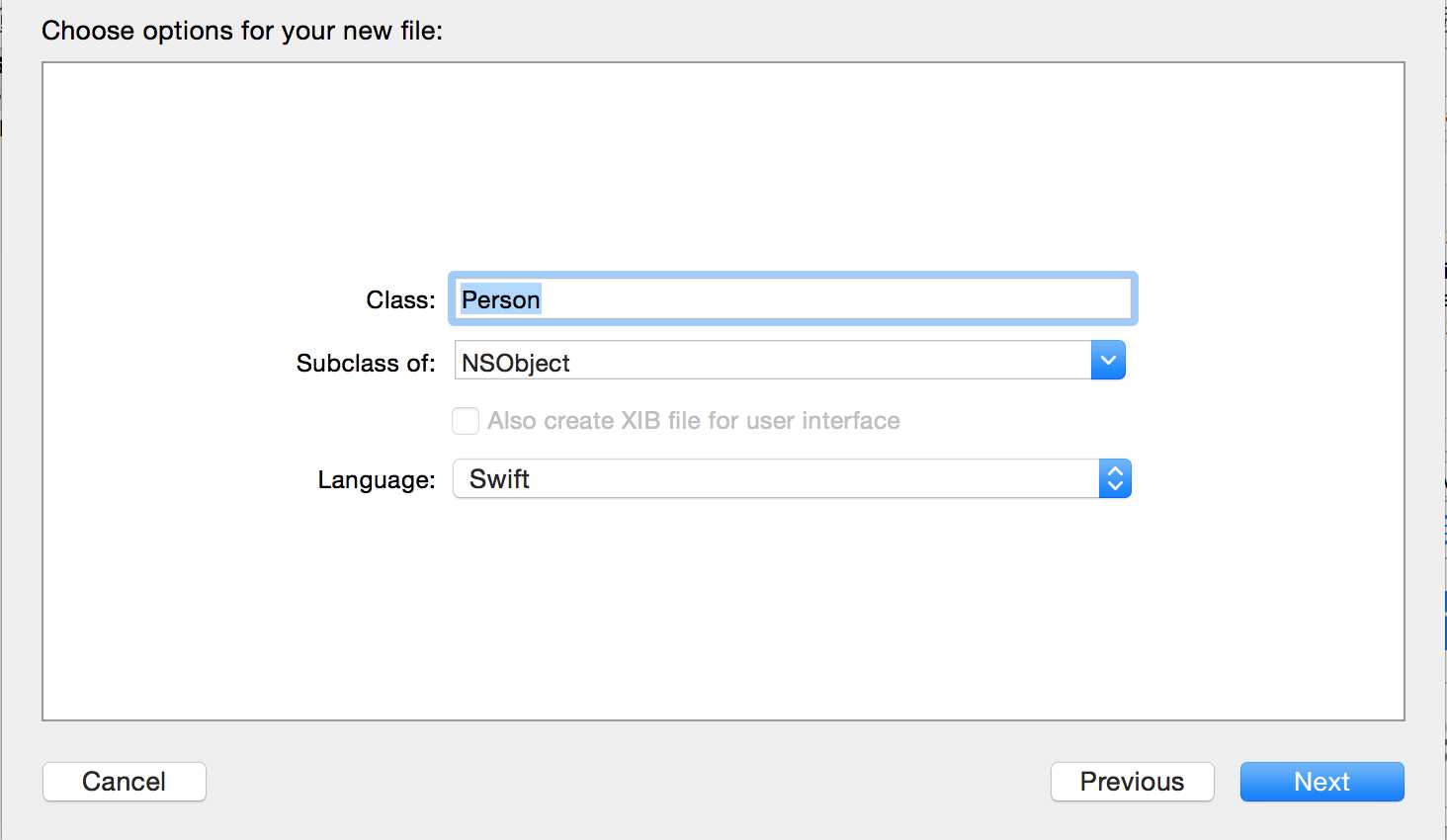The width and height of the screenshot is (1447, 840).
Task: Click the Language: label
Action: [x=377, y=480]
